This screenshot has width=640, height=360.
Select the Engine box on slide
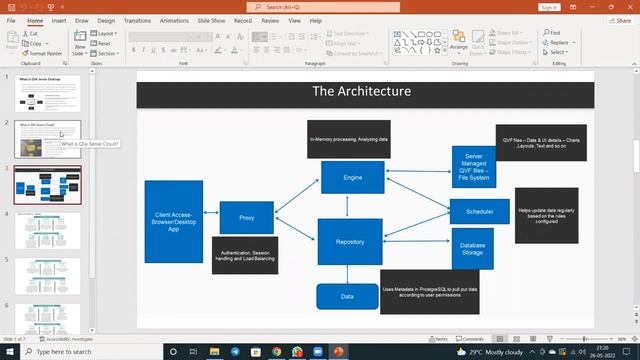tap(353, 177)
